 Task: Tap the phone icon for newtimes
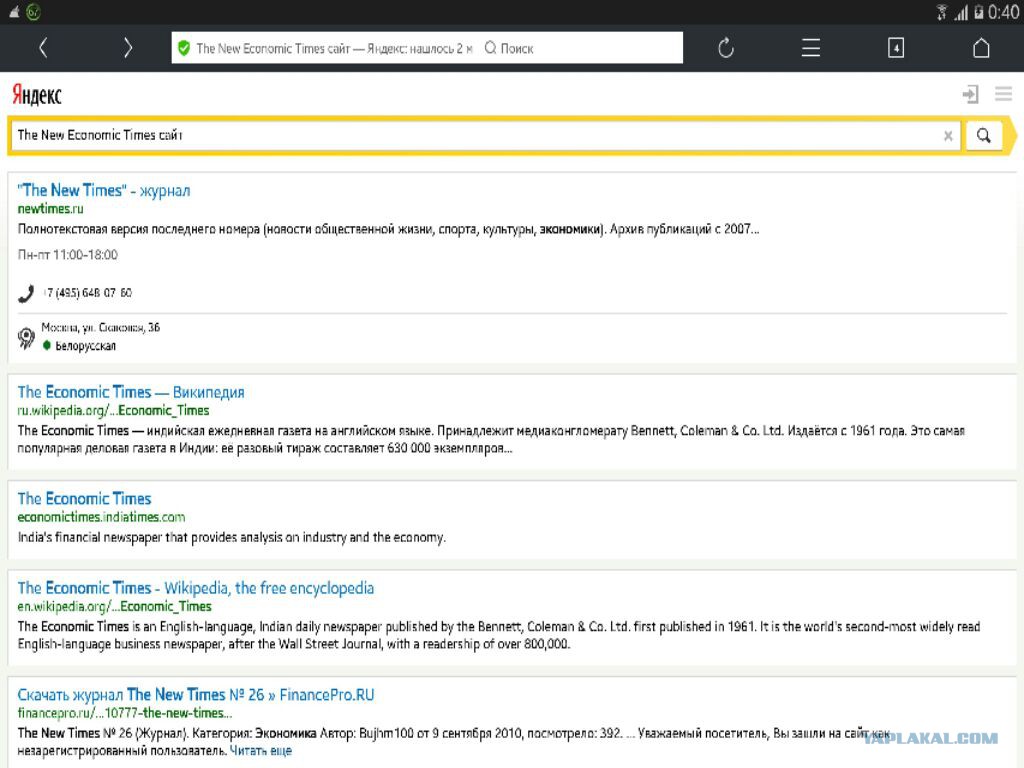(26, 293)
